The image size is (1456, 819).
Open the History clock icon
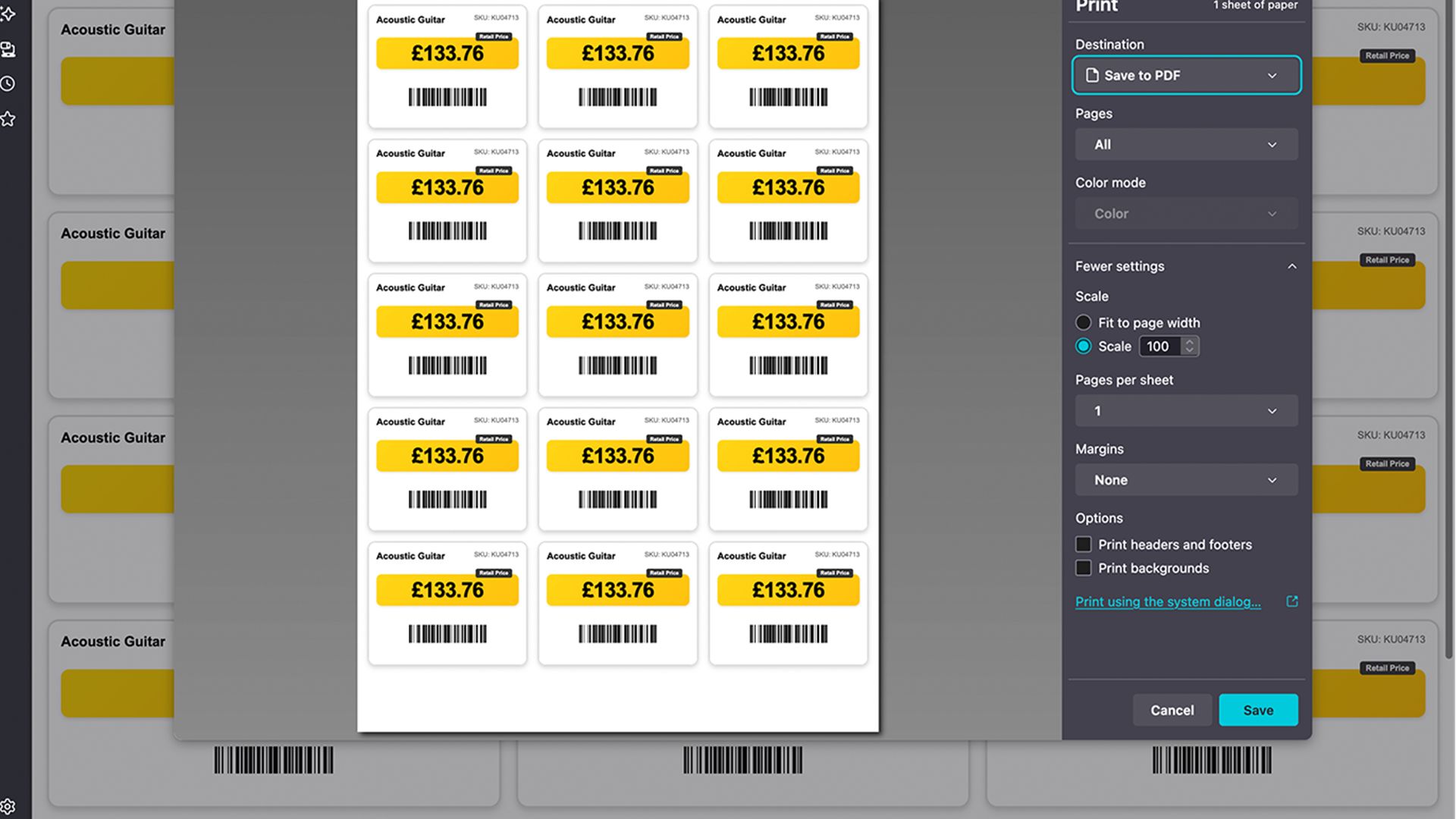coord(8,83)
